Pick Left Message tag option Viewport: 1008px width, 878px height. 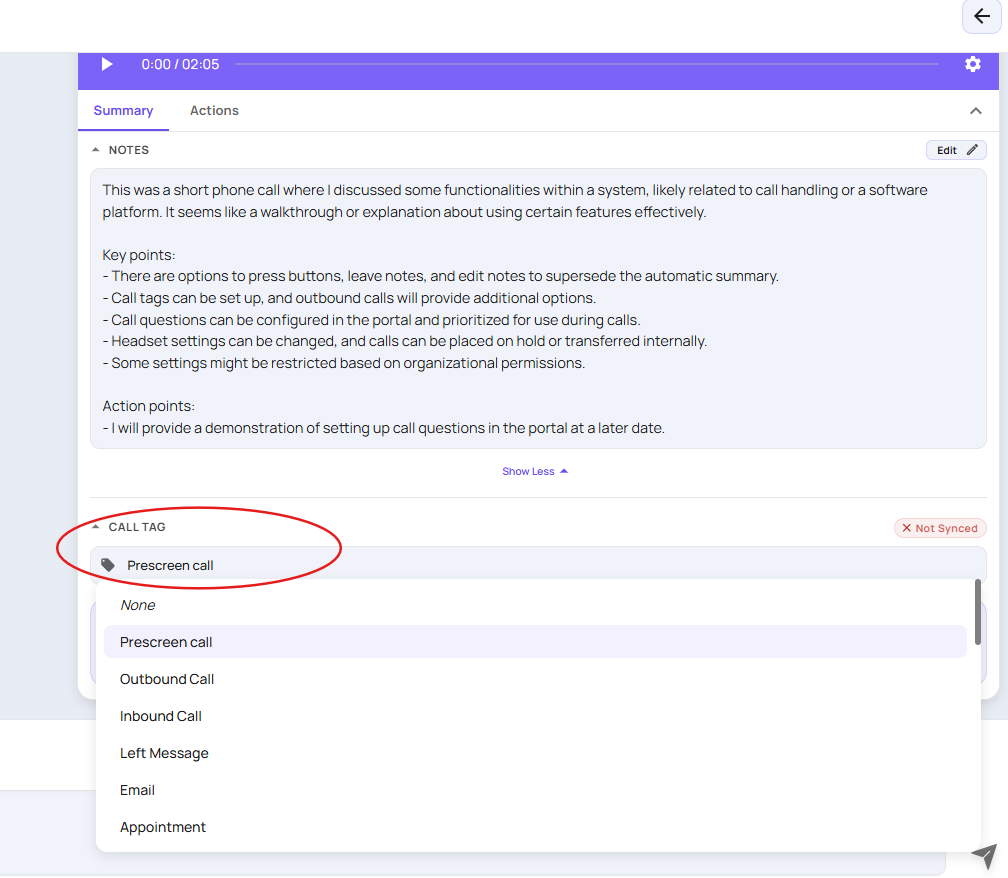coord(535,753)
